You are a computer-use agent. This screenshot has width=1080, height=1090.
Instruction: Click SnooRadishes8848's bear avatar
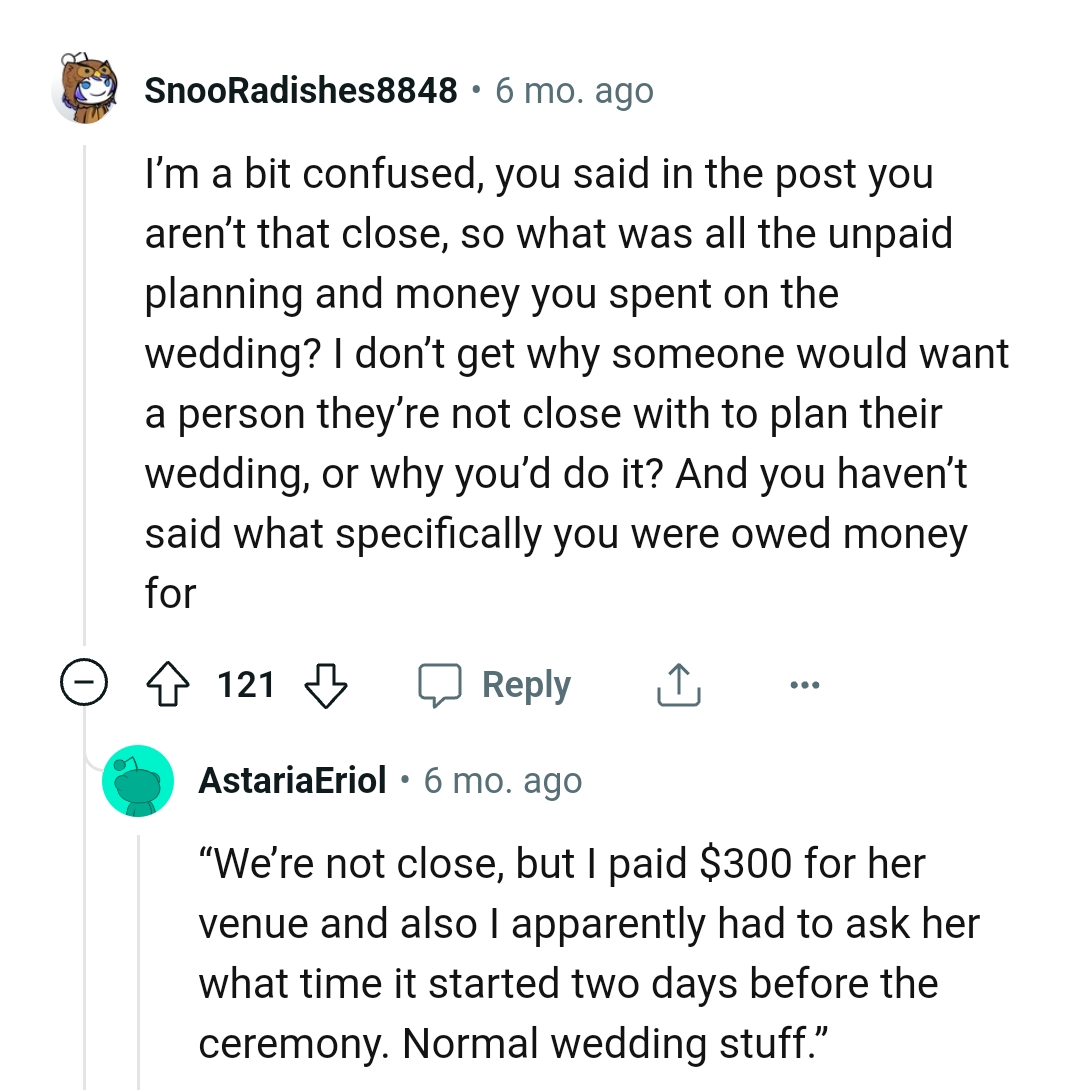coord(86,90)
